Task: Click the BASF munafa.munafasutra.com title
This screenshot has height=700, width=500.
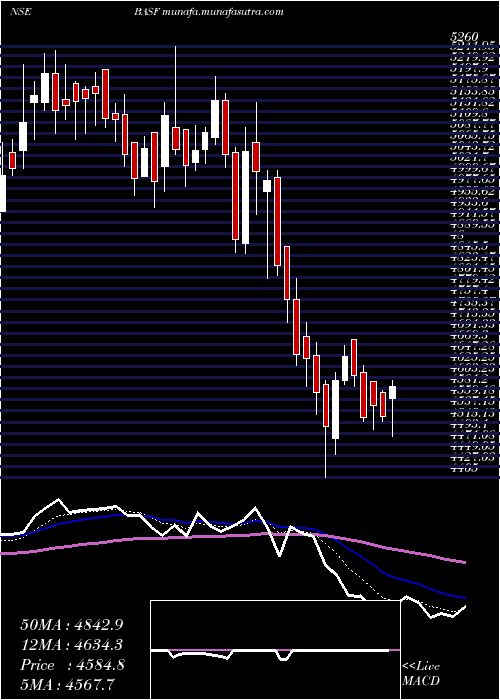Action: [208, 12]
